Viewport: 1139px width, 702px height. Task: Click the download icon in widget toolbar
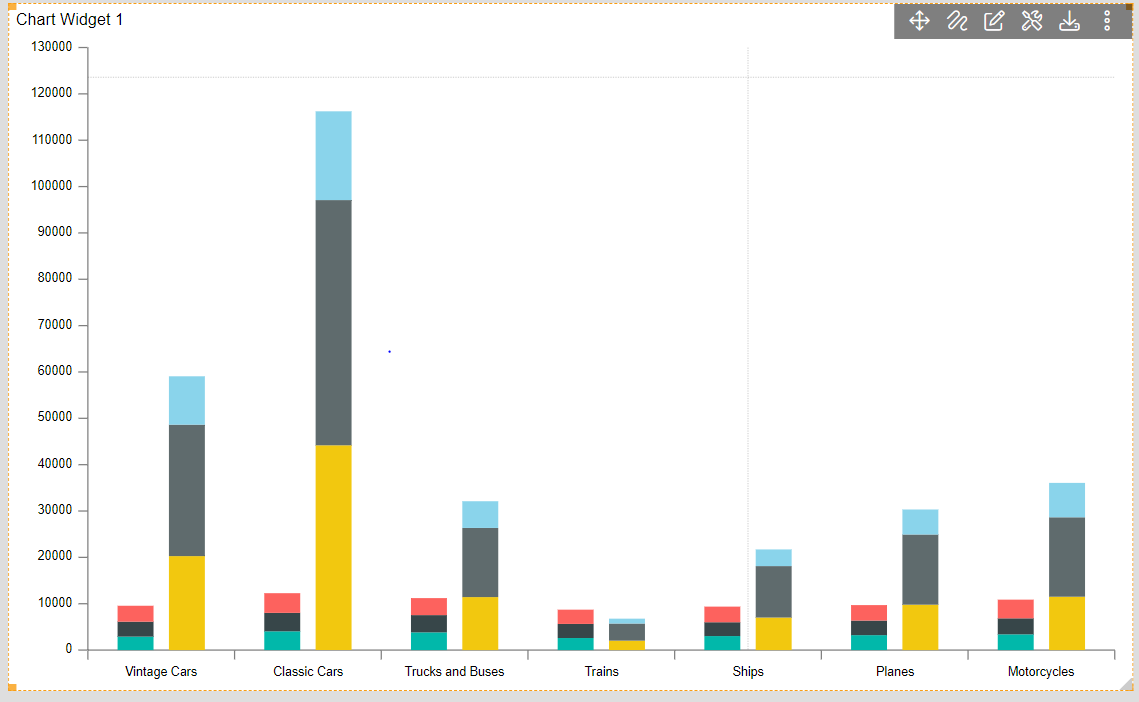pyautogui.click(x=1069, y=20)
